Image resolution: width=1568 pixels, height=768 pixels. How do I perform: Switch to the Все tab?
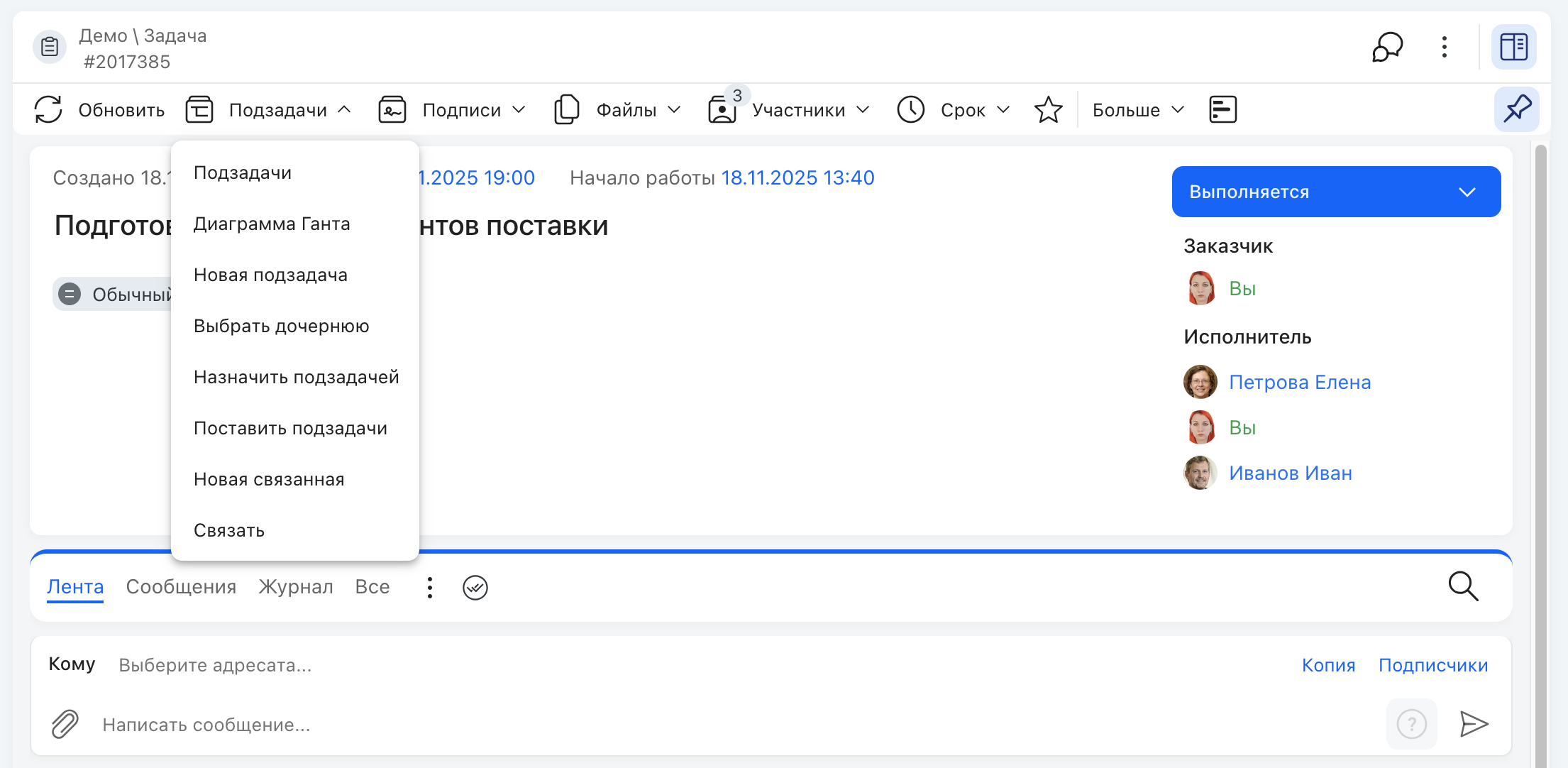click(372, 587)
